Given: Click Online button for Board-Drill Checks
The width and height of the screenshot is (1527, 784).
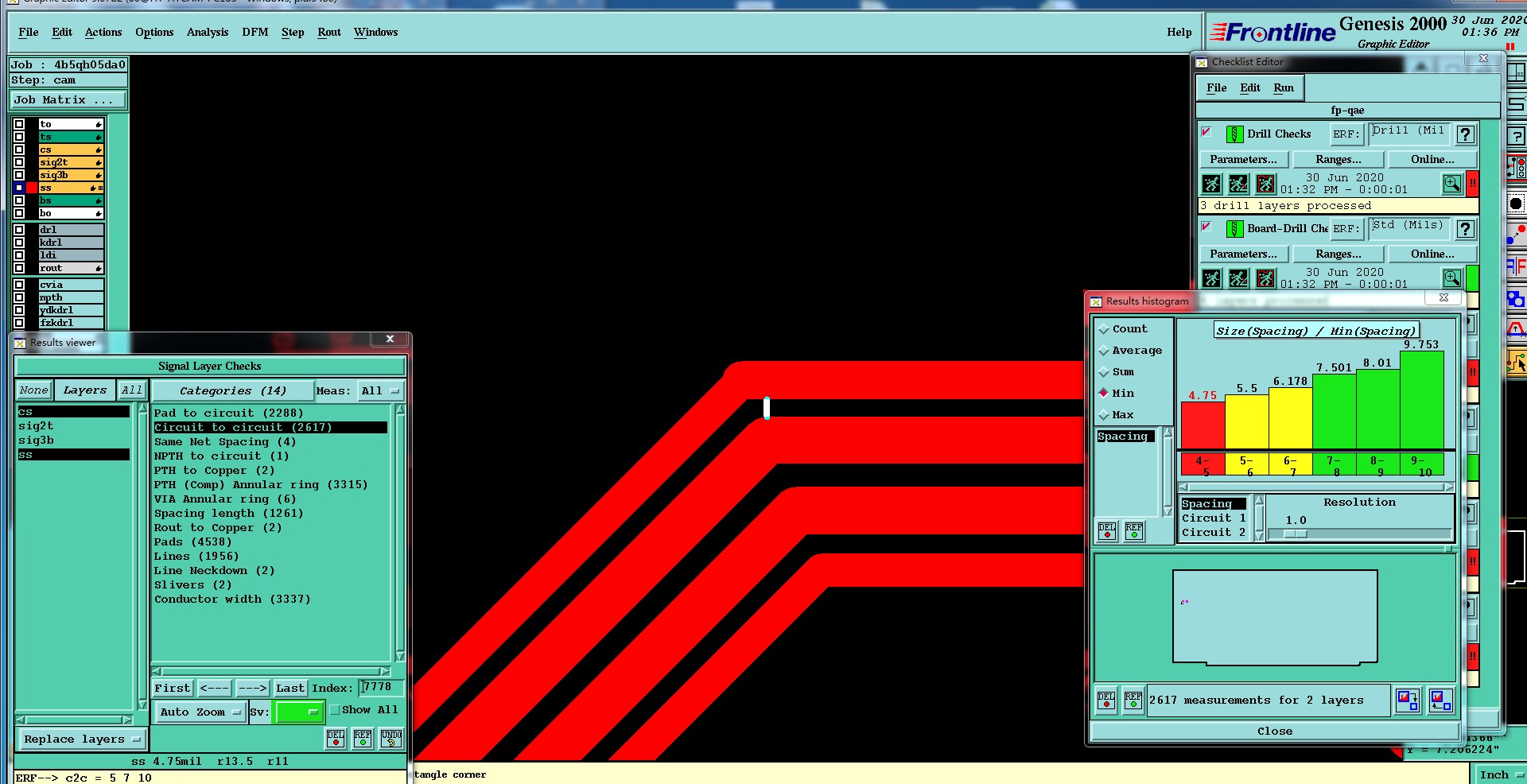Looking at the screenshot, I should (1432, 254).
